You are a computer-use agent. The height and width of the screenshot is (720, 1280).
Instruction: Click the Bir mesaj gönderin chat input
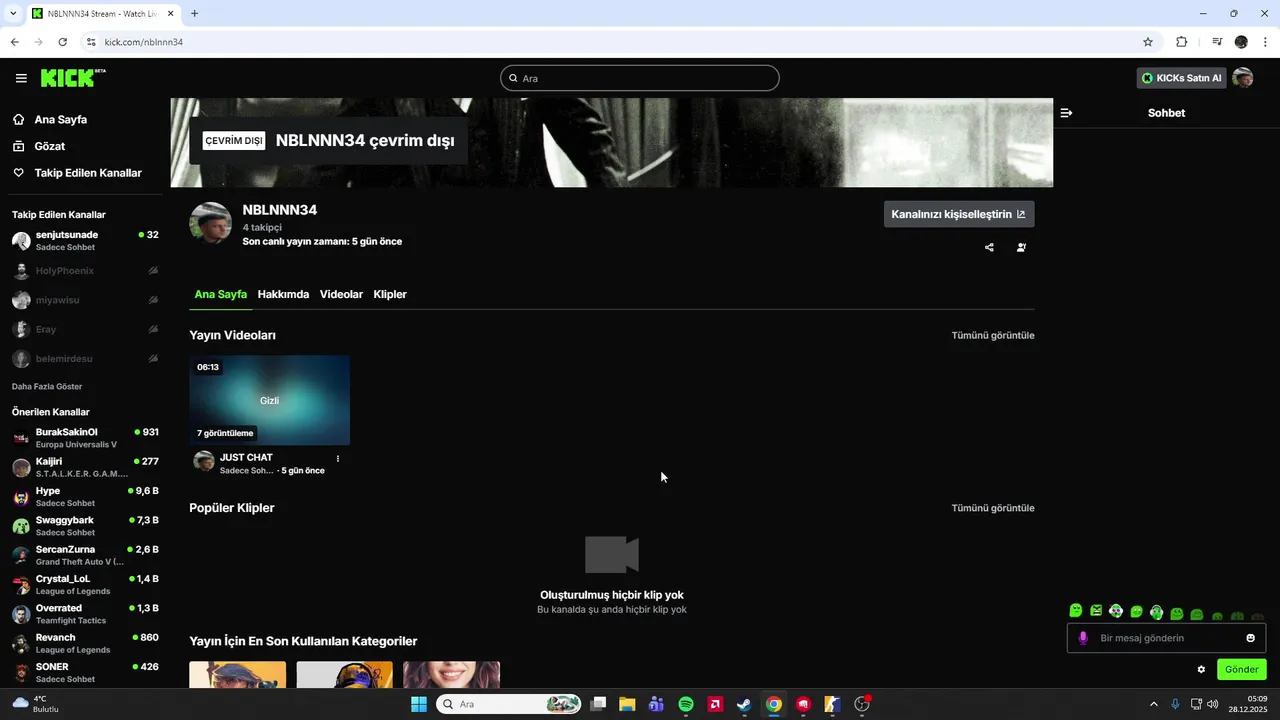coord(1166,638)
